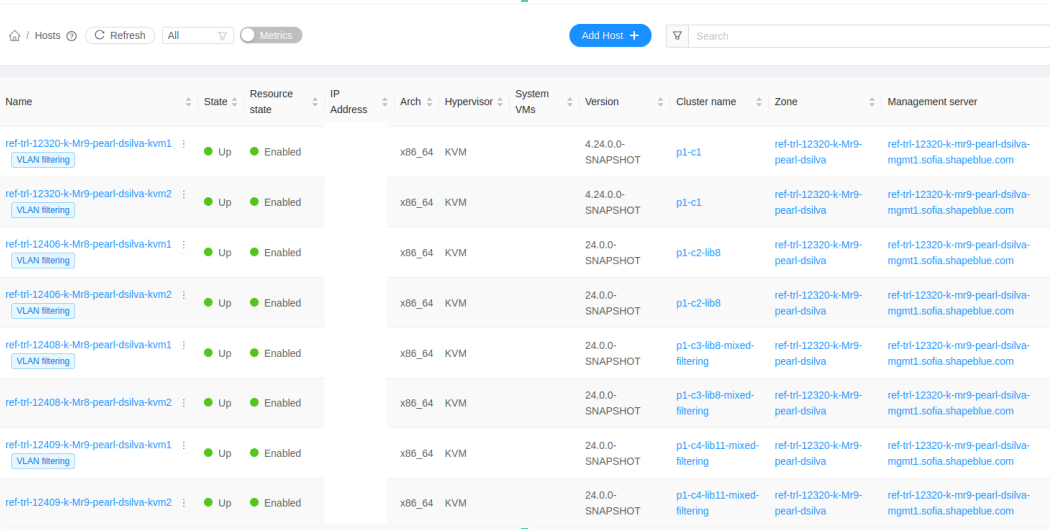Open actions menu for 12408-k-Mr8 kvm2 host

[184, 402]
